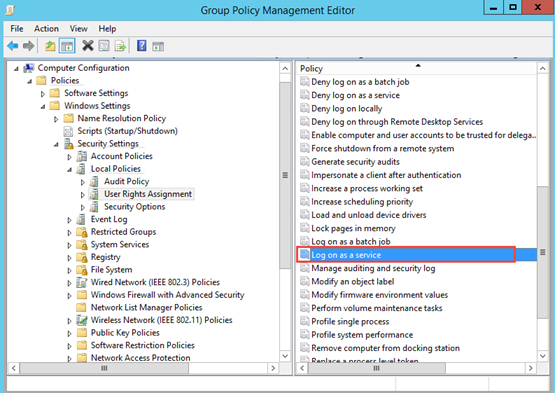Viewport: 555px width, 393px height.
Task: Expand the Security Options node
Action: (x=82, y=207)
